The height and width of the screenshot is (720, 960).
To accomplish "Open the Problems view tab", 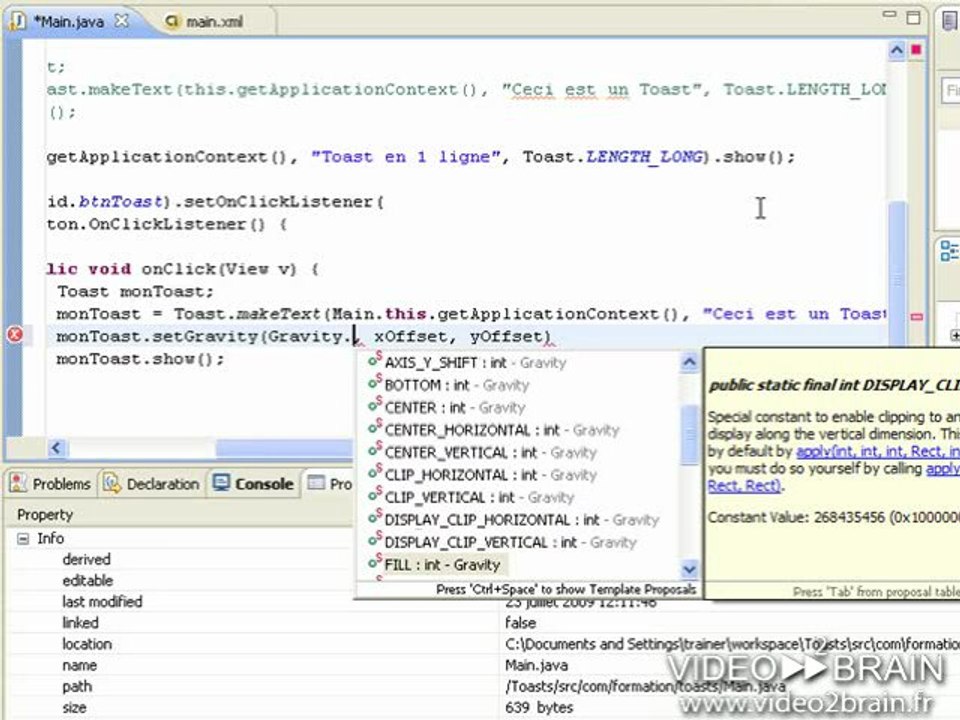I will [51, 484].
